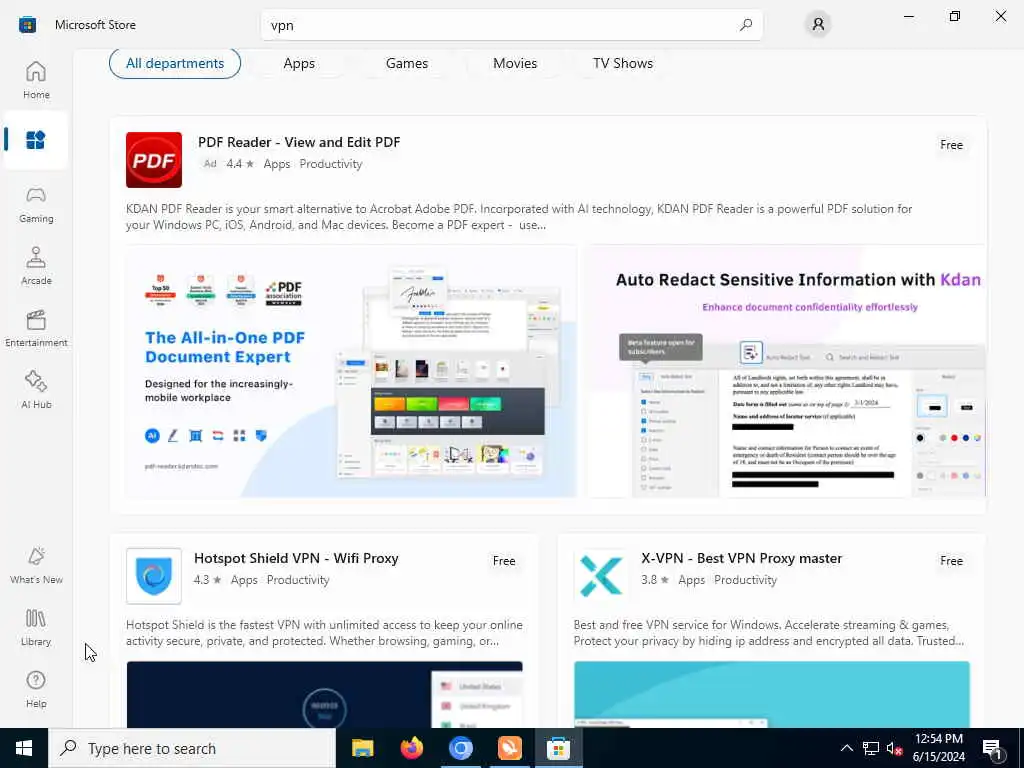Open the AI Hub sidebar item
The image size is (1024, 768).
(x=36, y=390)
